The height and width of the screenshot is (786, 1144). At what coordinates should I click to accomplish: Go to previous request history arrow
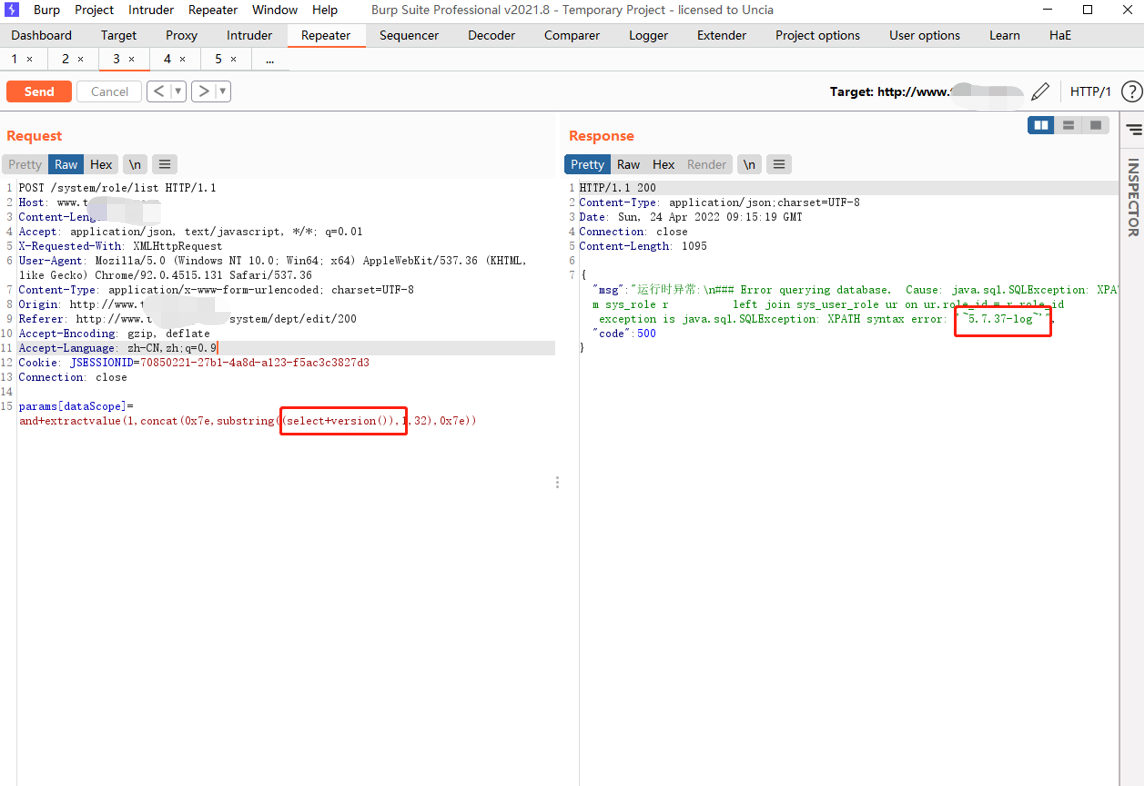click(x=158, y=91)
